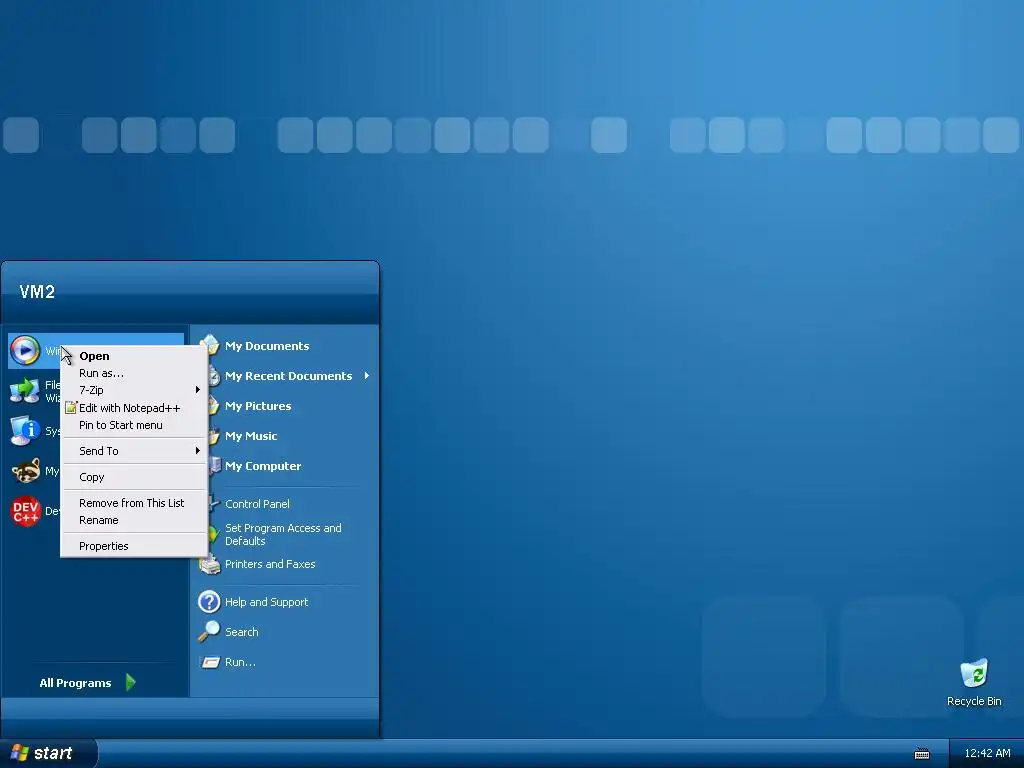Open All Programs list
This screenshot has height=768, width=1024.
tap(88, 682)
